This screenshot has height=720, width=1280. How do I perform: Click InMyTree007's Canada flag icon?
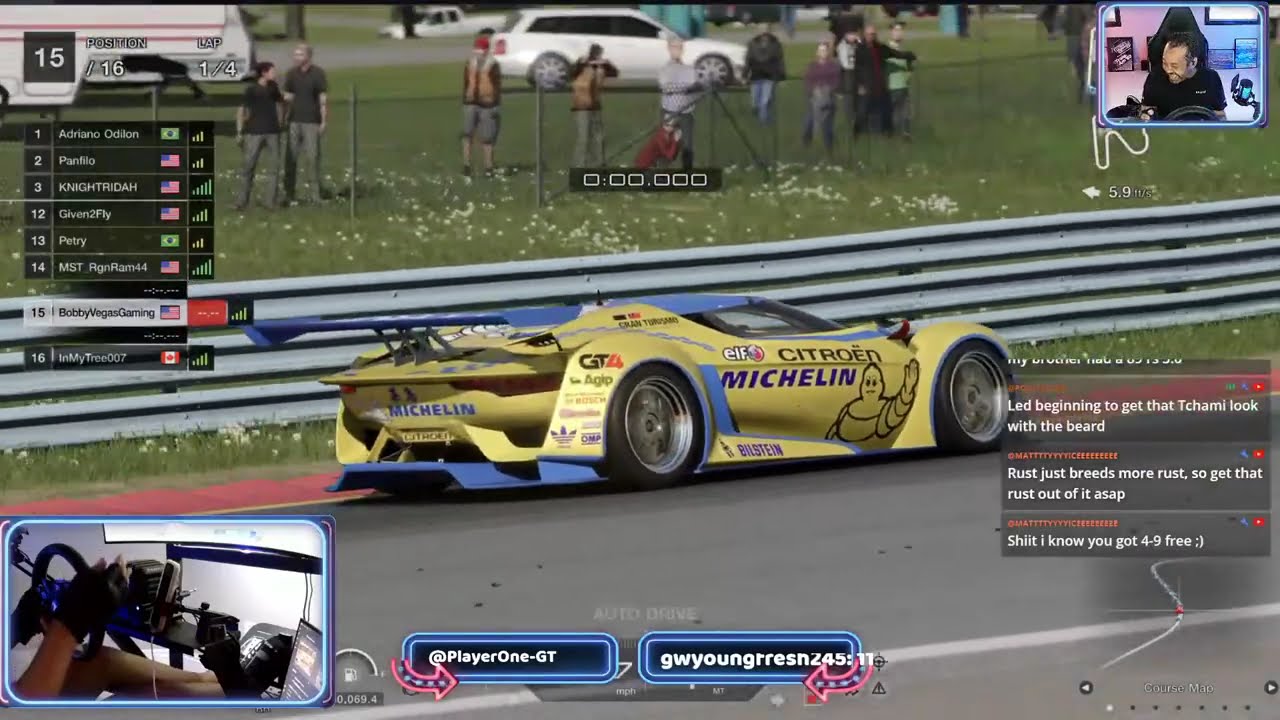click(170, 357)
